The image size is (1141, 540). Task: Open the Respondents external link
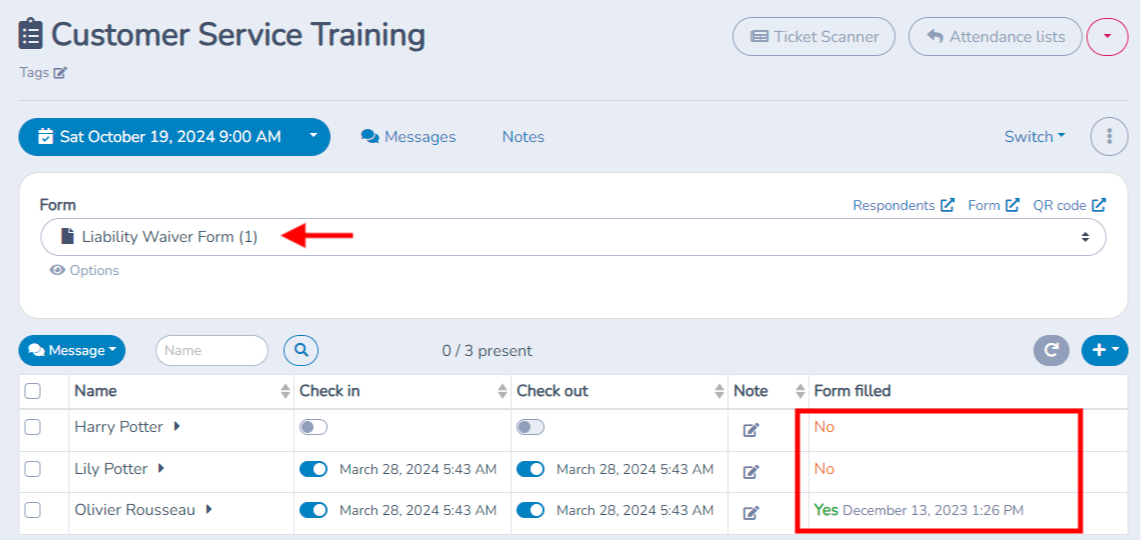pyautogui.click(x=903, y=205)
